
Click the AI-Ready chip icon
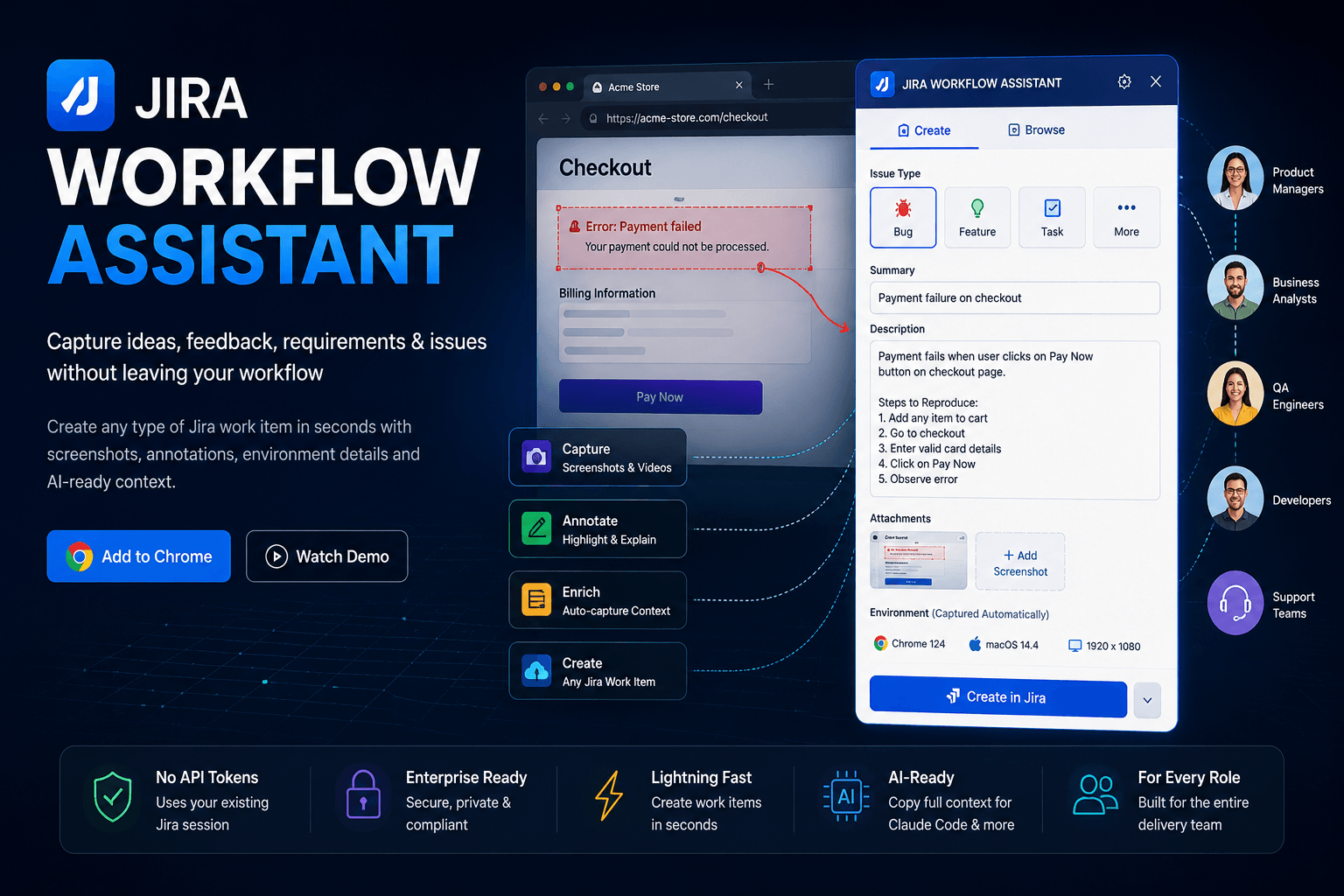(x=846, y=796)
